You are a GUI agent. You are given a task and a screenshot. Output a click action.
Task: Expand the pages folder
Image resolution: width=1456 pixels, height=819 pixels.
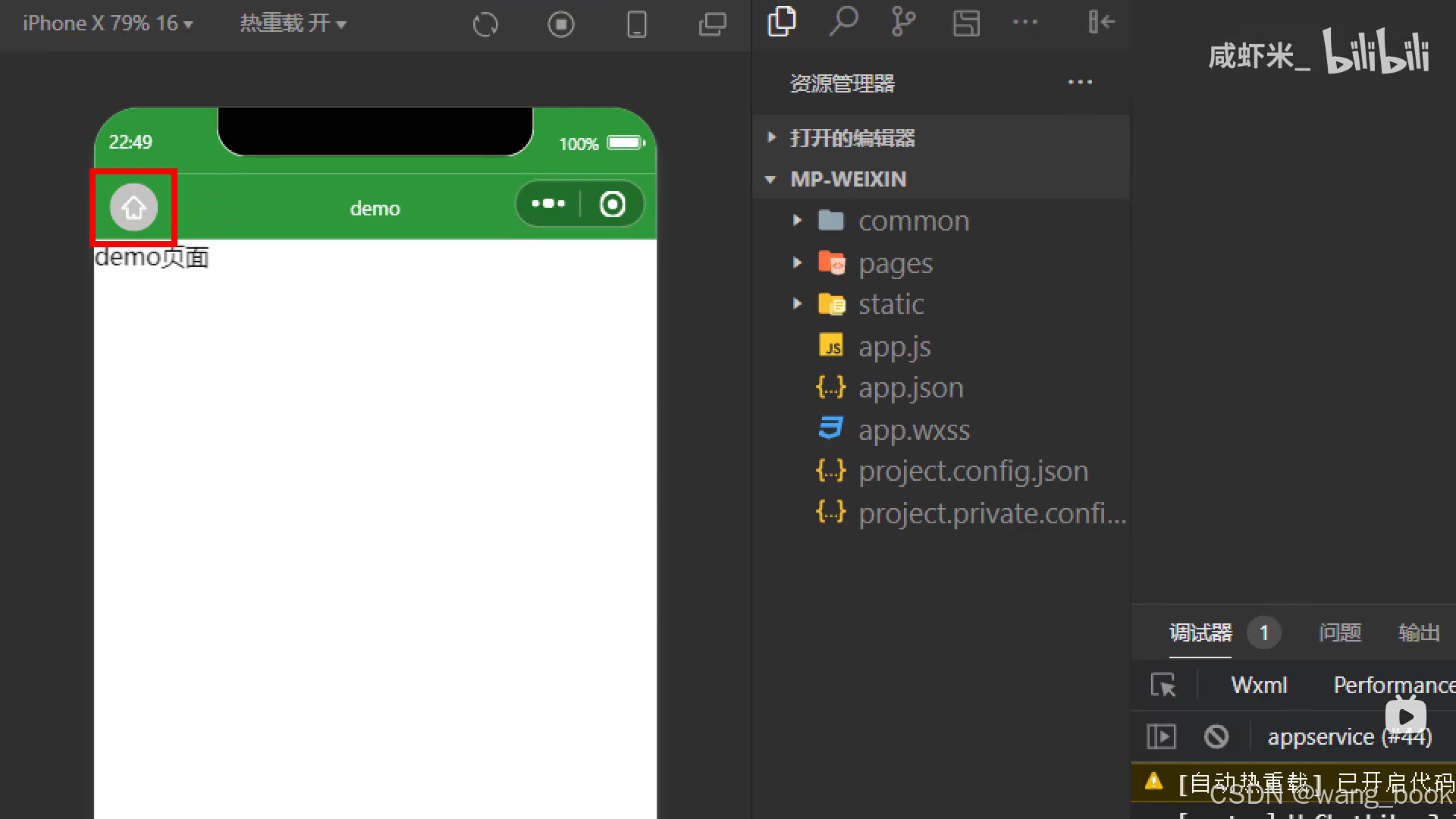[940, 263]
